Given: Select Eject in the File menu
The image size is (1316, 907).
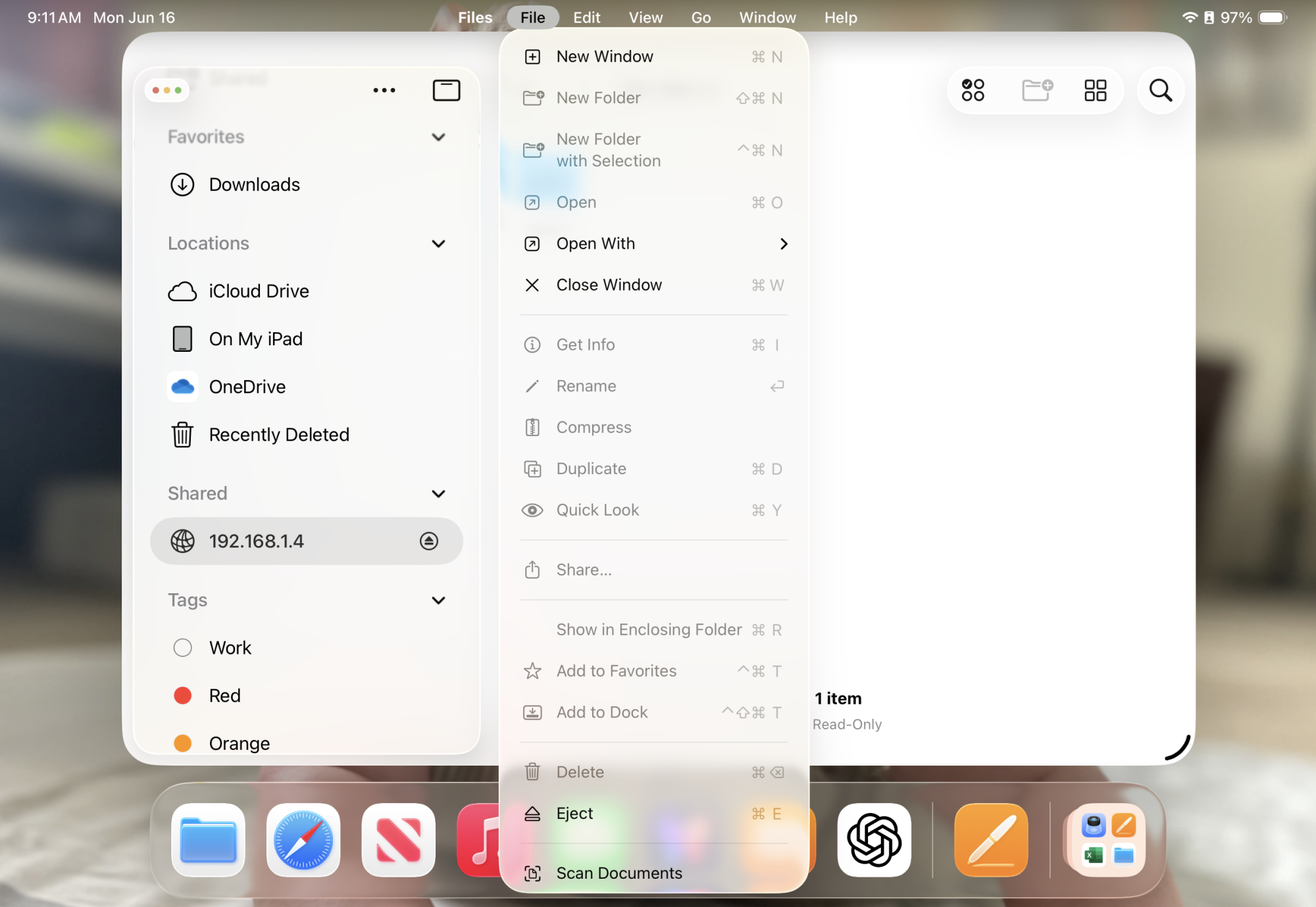Looking at the screenshot, I should point(574,814).
